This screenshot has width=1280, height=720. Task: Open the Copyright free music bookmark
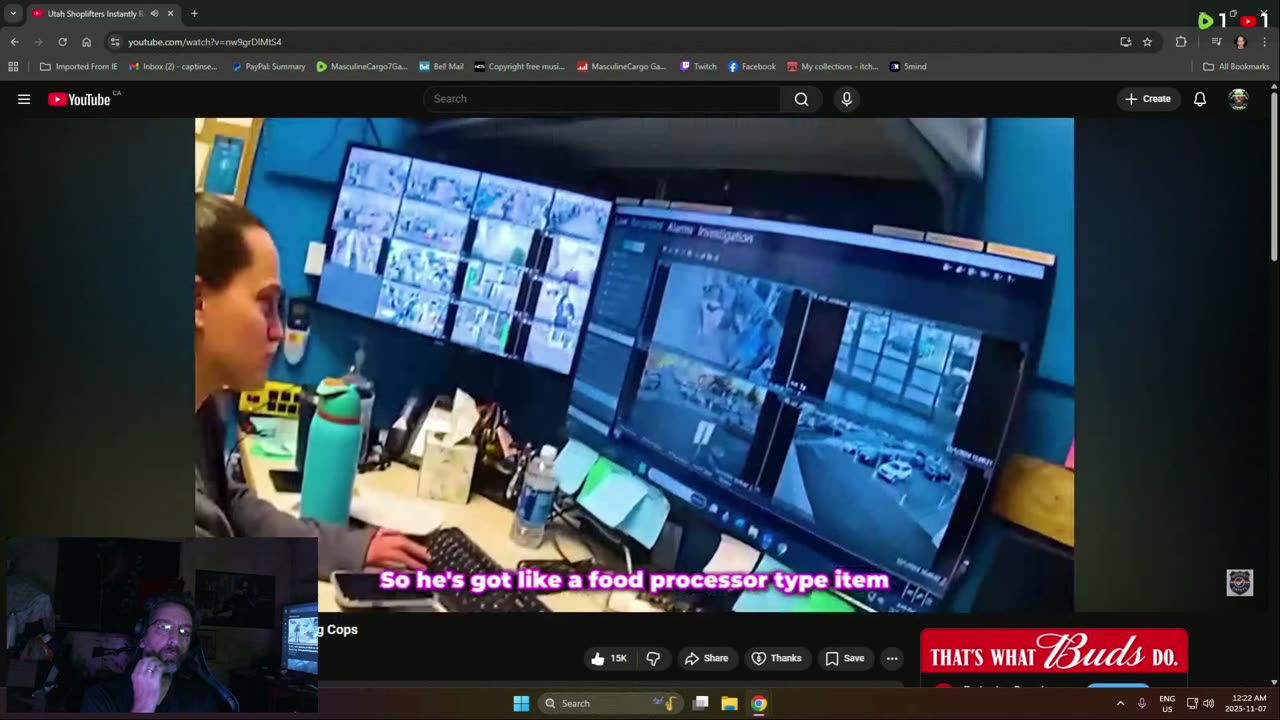520,66
